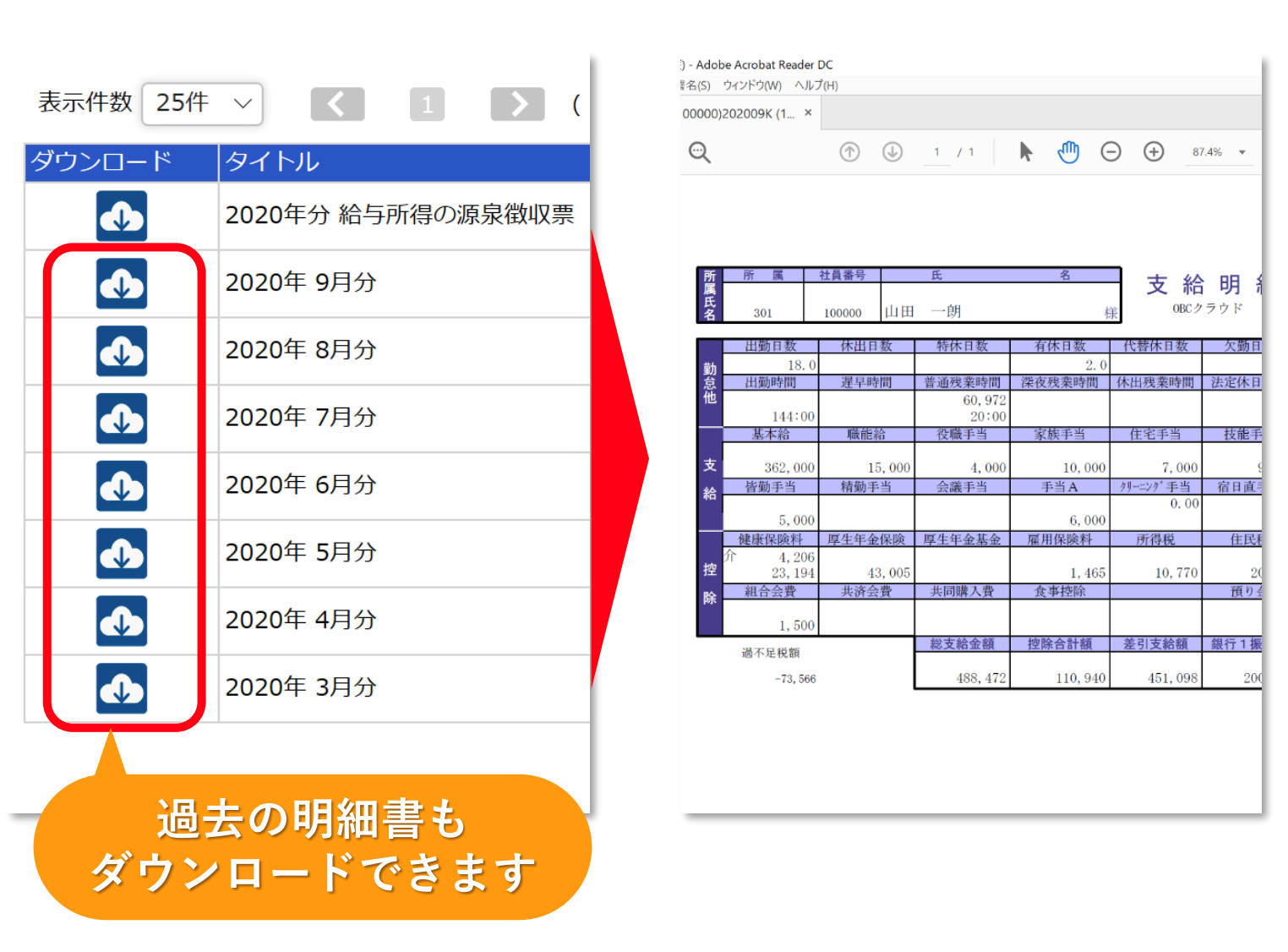The width and height of the screenshot is (1288, 952).
Task: Download the 2020年 4月分 statement
Action: [122, 621]
